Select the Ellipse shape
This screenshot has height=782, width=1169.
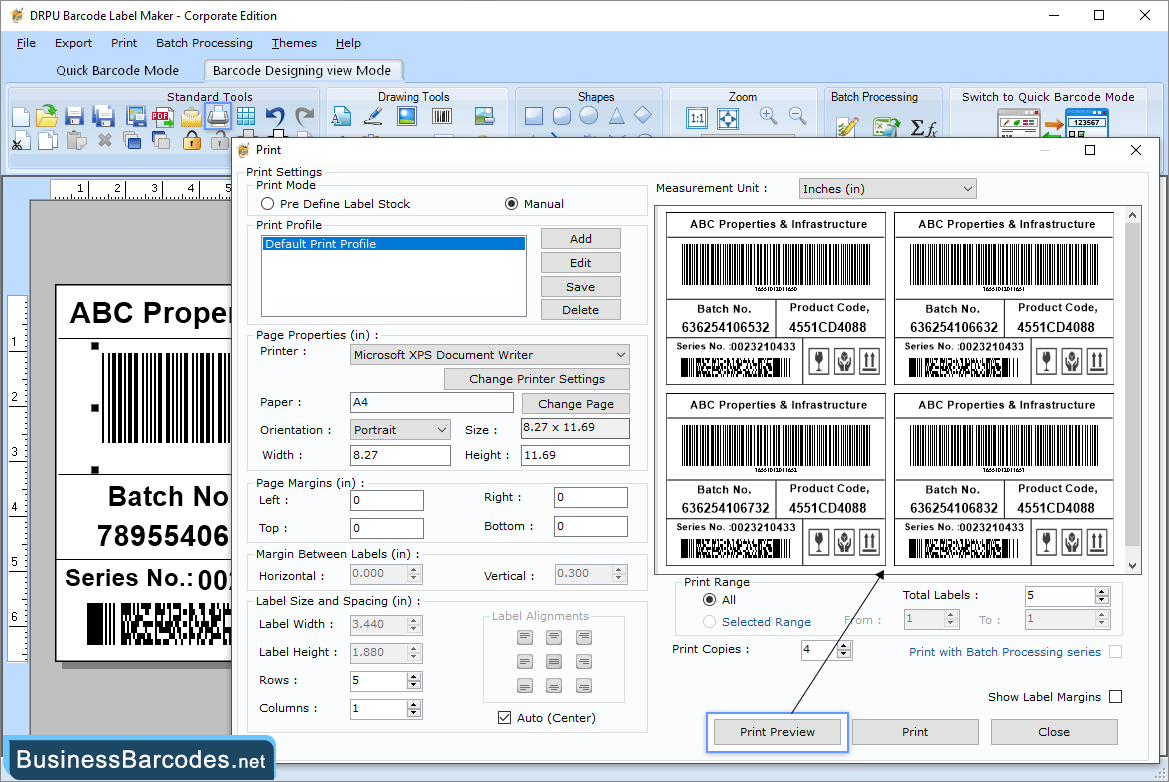[589, 116]
